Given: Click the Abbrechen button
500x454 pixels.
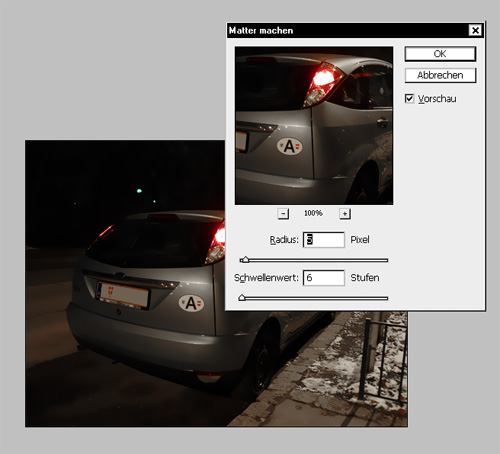Looking at the screenshot, I should pos(440,75).
